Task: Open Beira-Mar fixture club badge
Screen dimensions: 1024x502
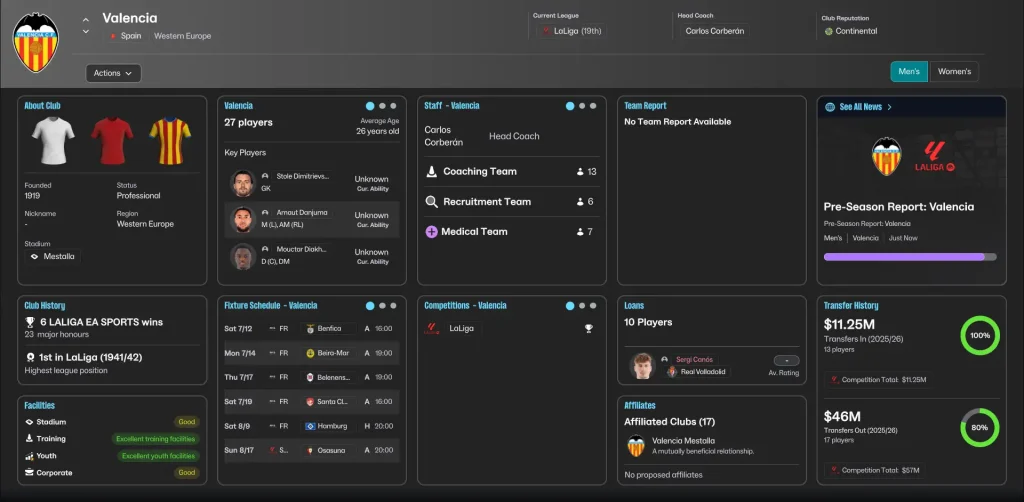Action: coord(310,353)
